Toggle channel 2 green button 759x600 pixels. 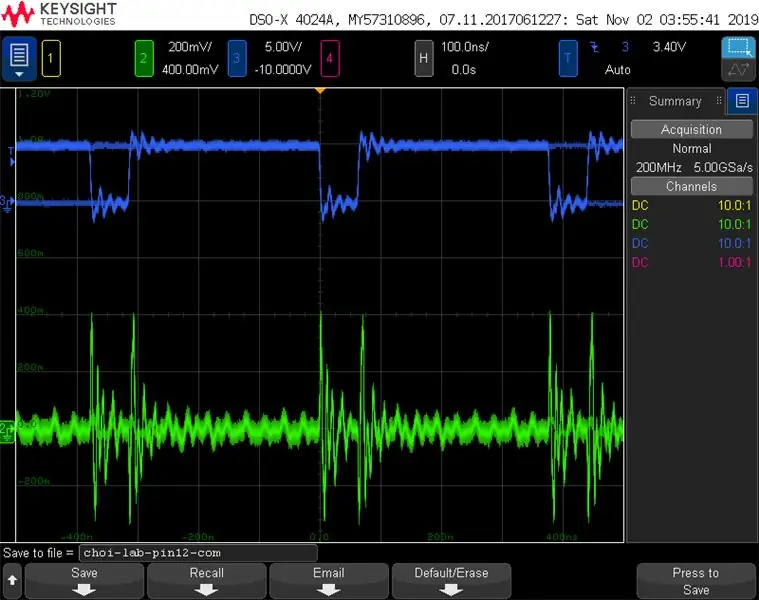144,59
